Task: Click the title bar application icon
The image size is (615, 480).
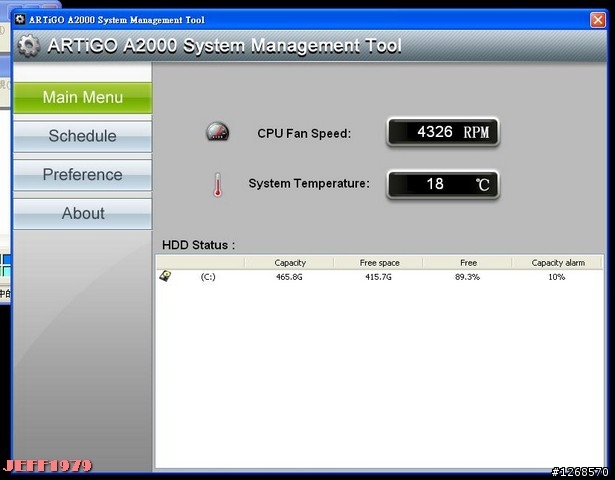Action: [x=20, y=19]
